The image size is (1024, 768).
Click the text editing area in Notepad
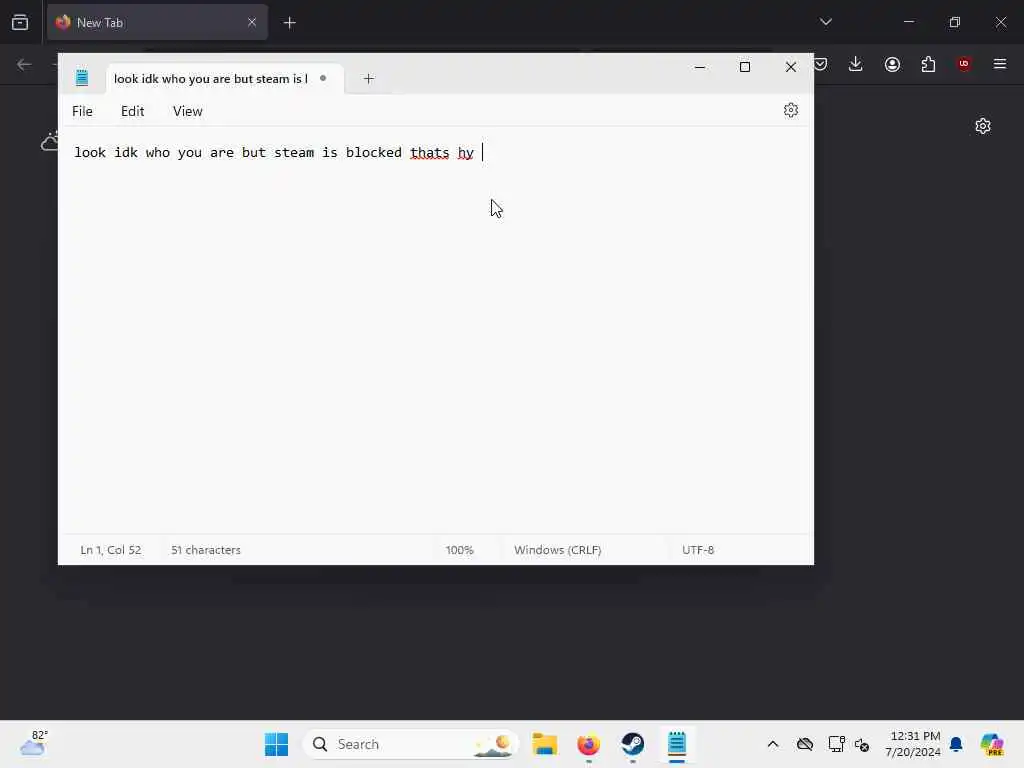tap(436, 330)
